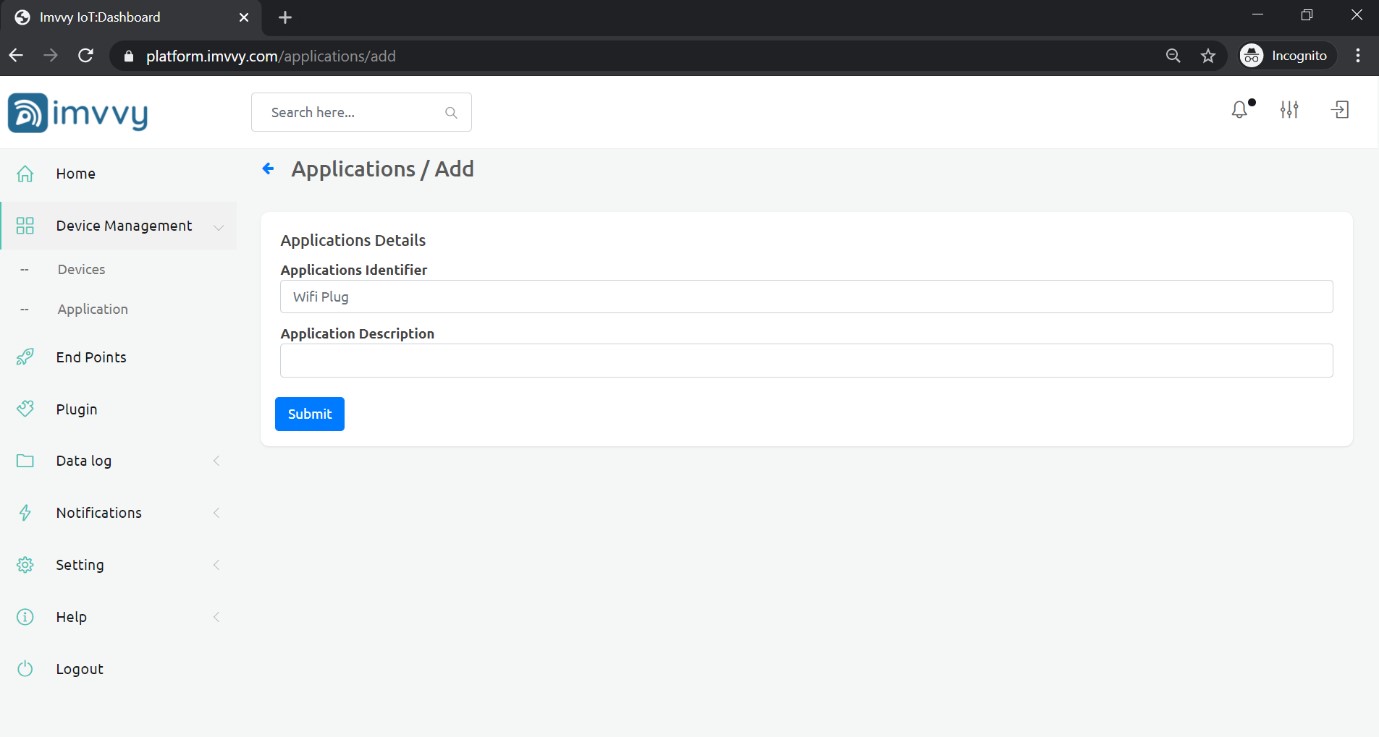Image resolution: width=1379 pixels, height=737 pixels.
Task: Open Chrome three-dot menu
Action: (1358, 56)
